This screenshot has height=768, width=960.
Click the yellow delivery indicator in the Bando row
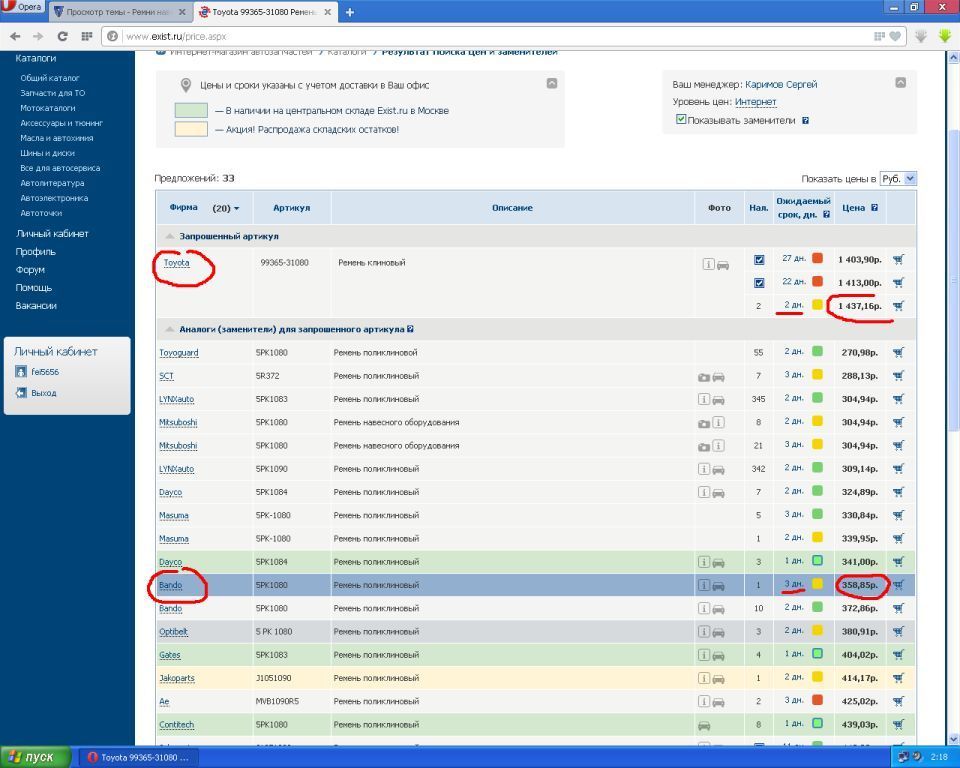coord(817,585)
